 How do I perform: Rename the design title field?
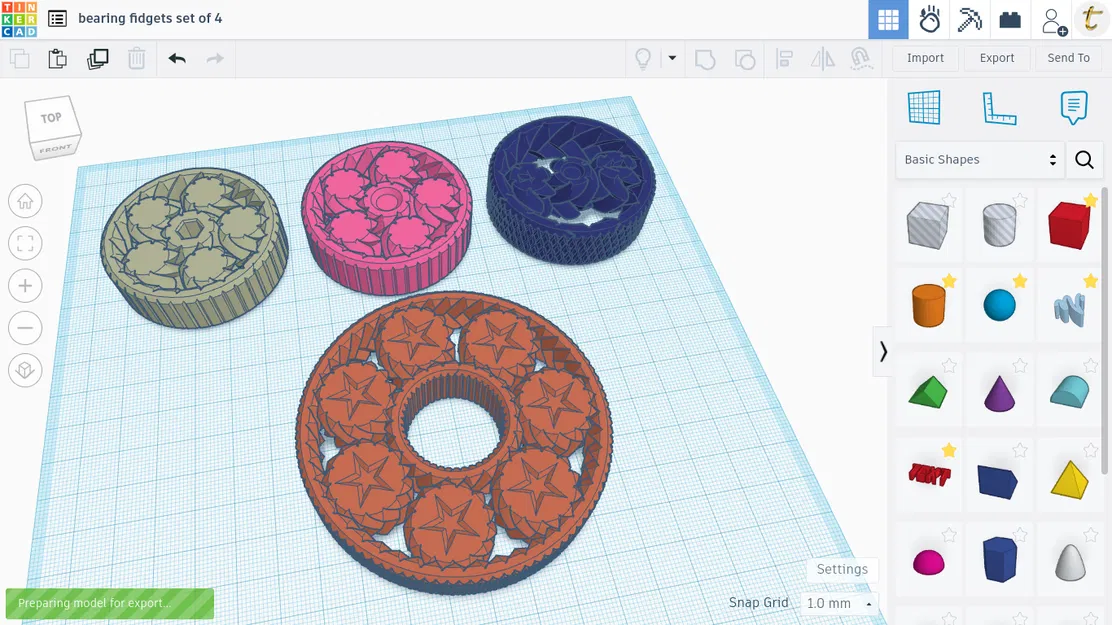[152, 18]
